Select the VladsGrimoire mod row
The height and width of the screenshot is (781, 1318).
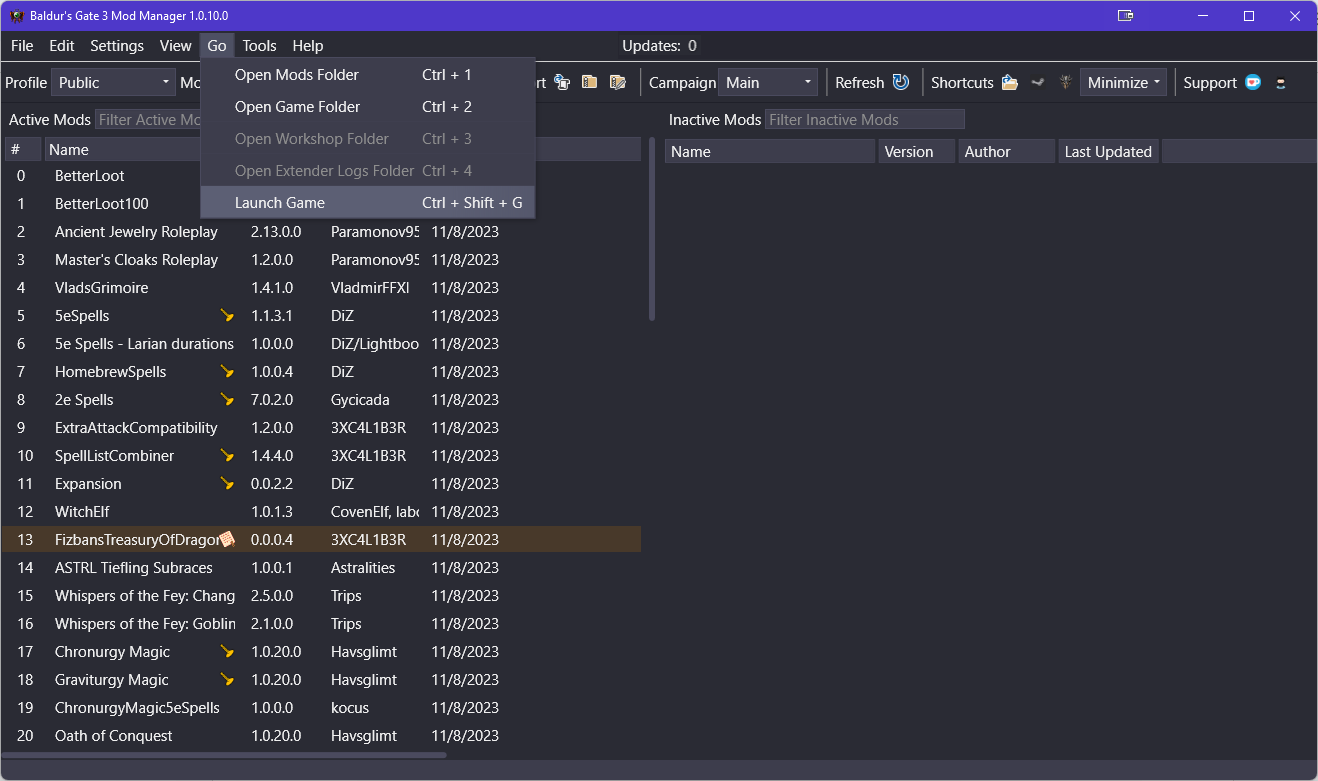coord(321,288)
